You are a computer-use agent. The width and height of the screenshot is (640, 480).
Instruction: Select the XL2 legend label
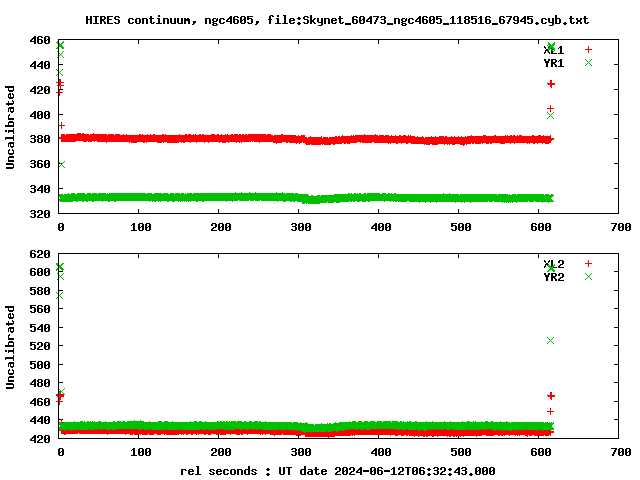pyautogui.click(x=553, y=264)
